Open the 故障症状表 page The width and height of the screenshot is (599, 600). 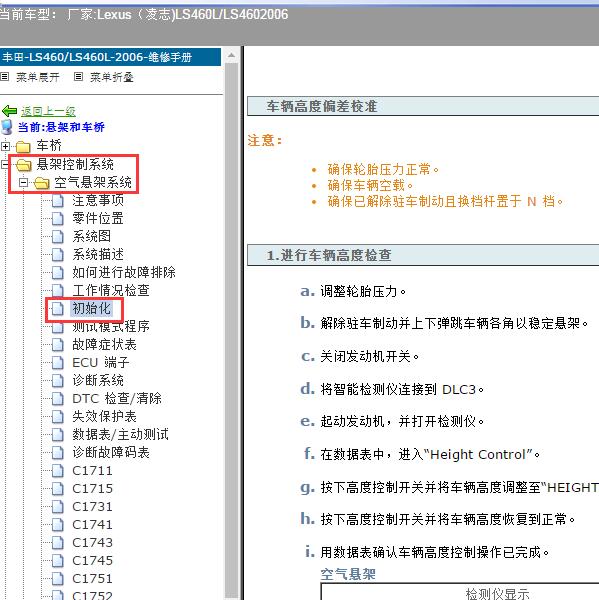[104, 344]
